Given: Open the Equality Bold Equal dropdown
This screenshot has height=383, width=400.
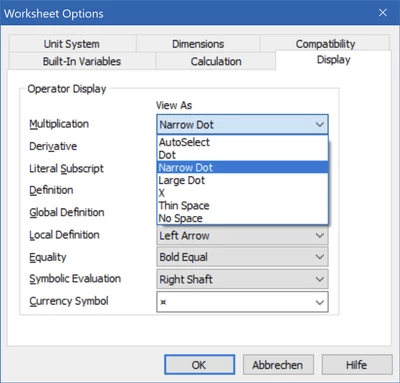Looking at the screenshot, I should coord(242,257).
